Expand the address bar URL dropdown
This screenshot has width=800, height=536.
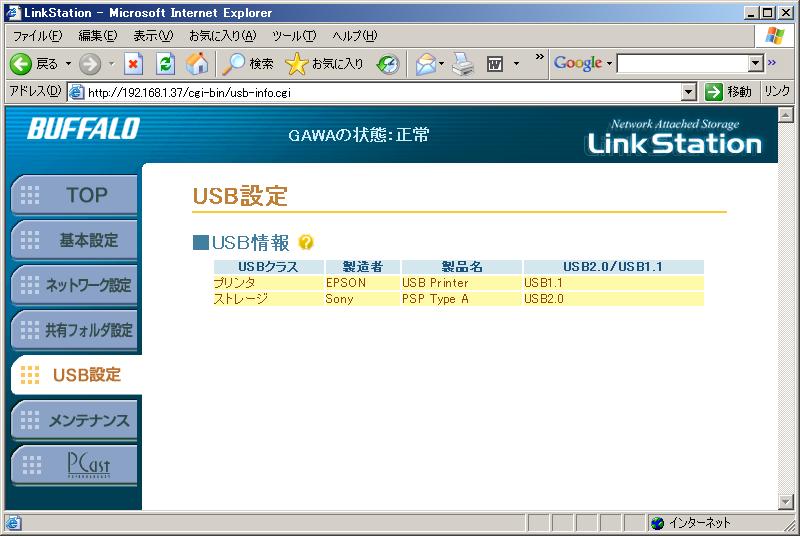(688, 92)
